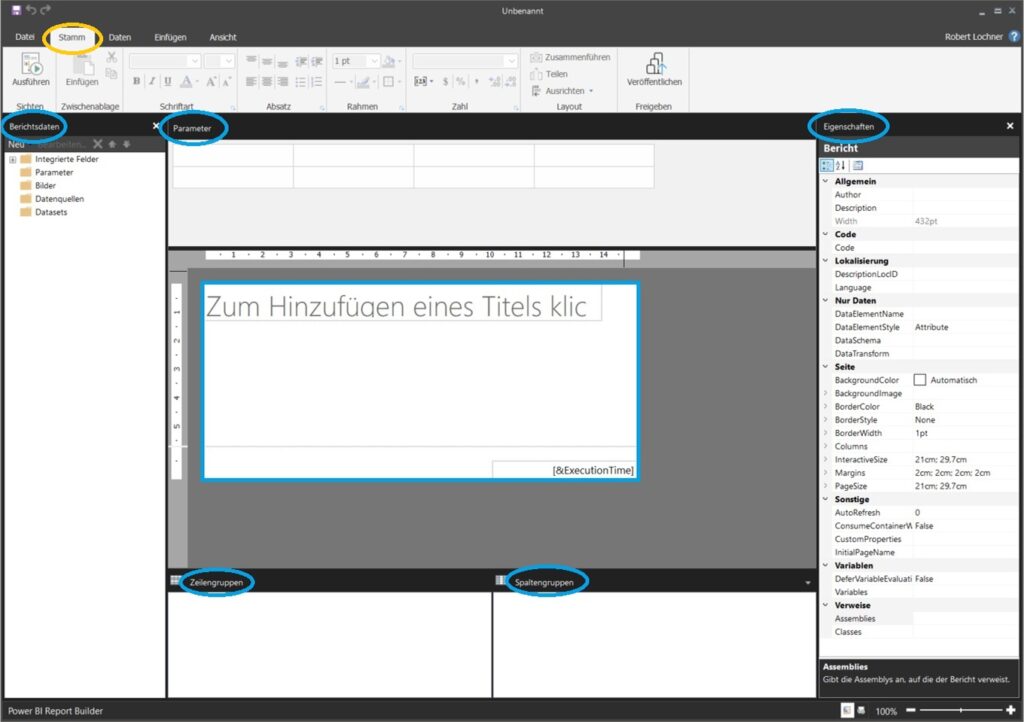Image resolution: width=1024 pixels, height=722 pixels.
Task: Open the Datei menu
Action: coord(25,37)
